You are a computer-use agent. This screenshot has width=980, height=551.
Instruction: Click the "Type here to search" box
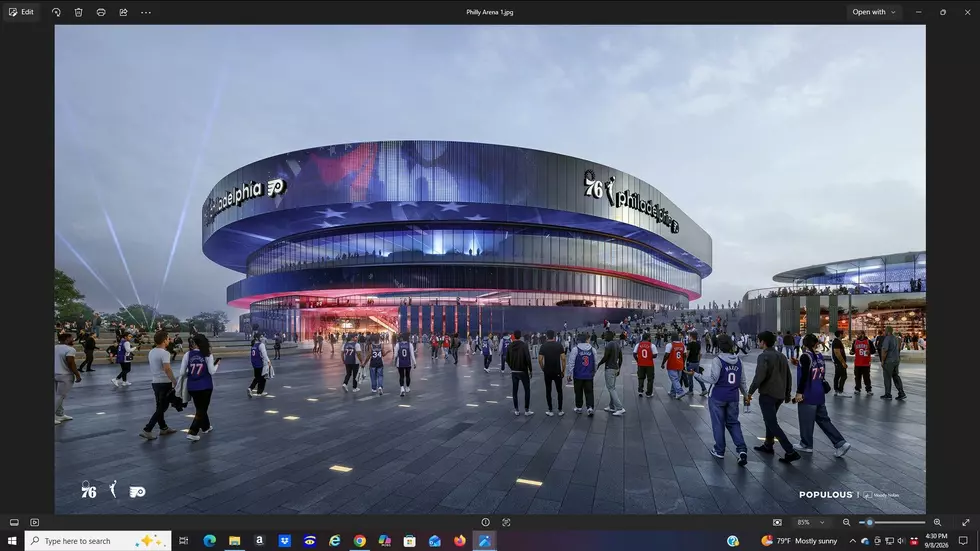[98, 540]
